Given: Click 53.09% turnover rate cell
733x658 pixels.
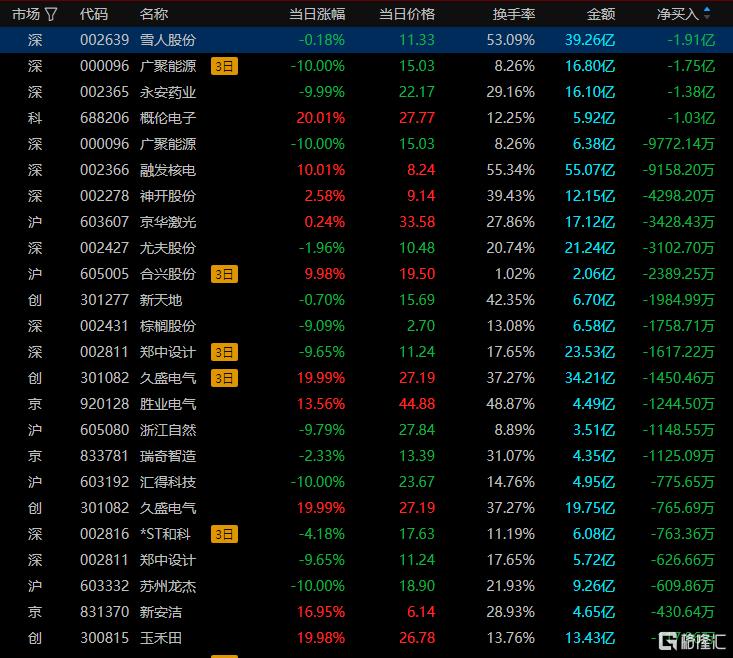Looking at the screenshot, I should 510,40.
